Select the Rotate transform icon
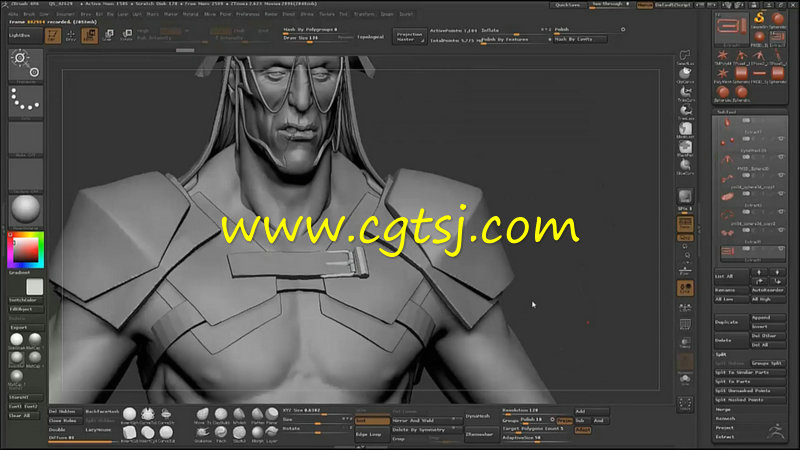The width and height of the screenshot is (800, 450). click(127, 35)
